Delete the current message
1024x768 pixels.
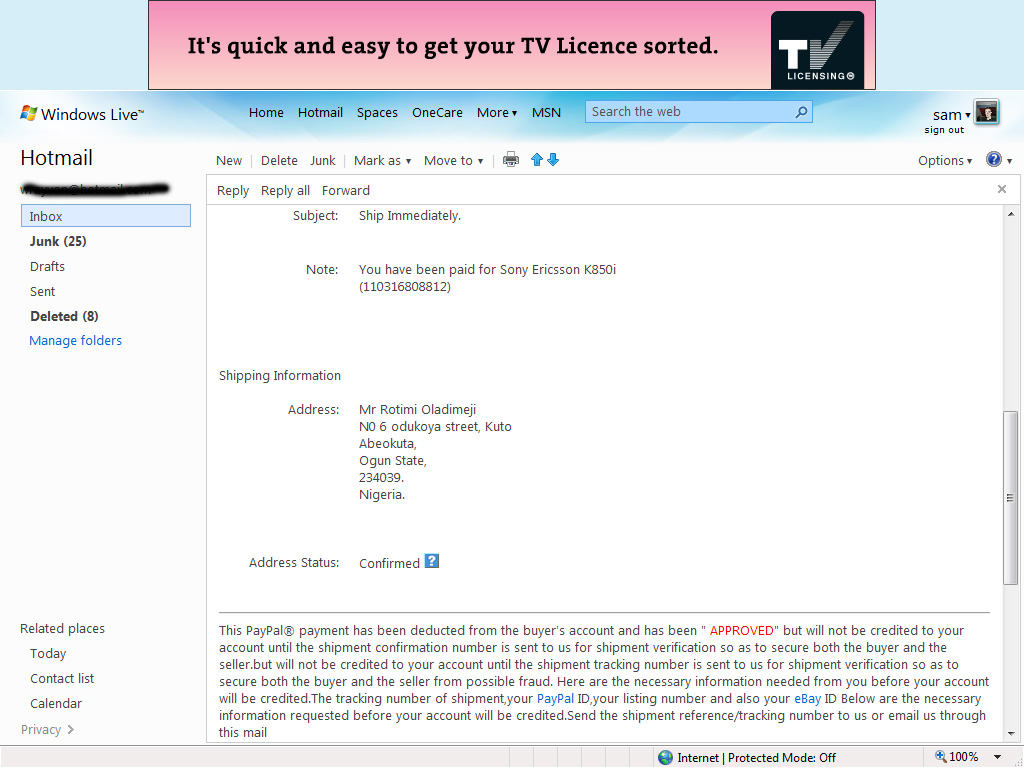(279, 161)
